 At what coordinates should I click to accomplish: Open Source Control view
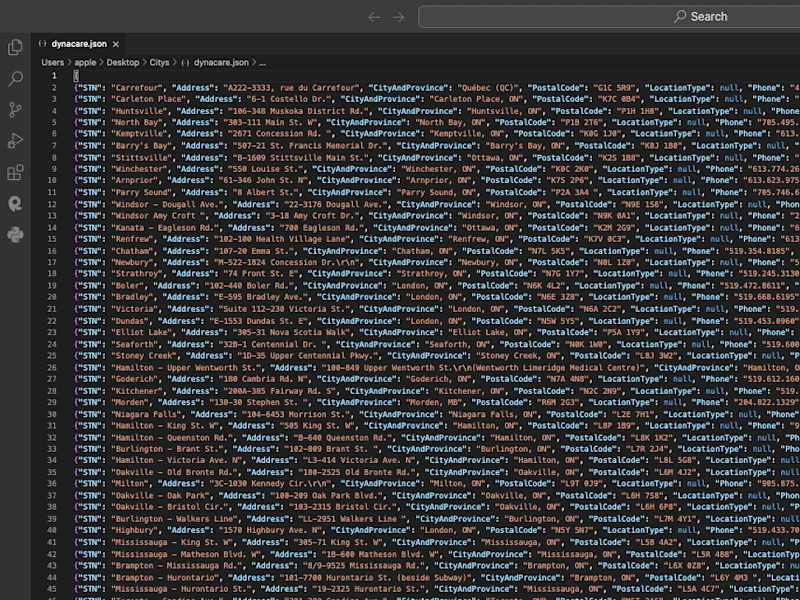tap(15, 110)
